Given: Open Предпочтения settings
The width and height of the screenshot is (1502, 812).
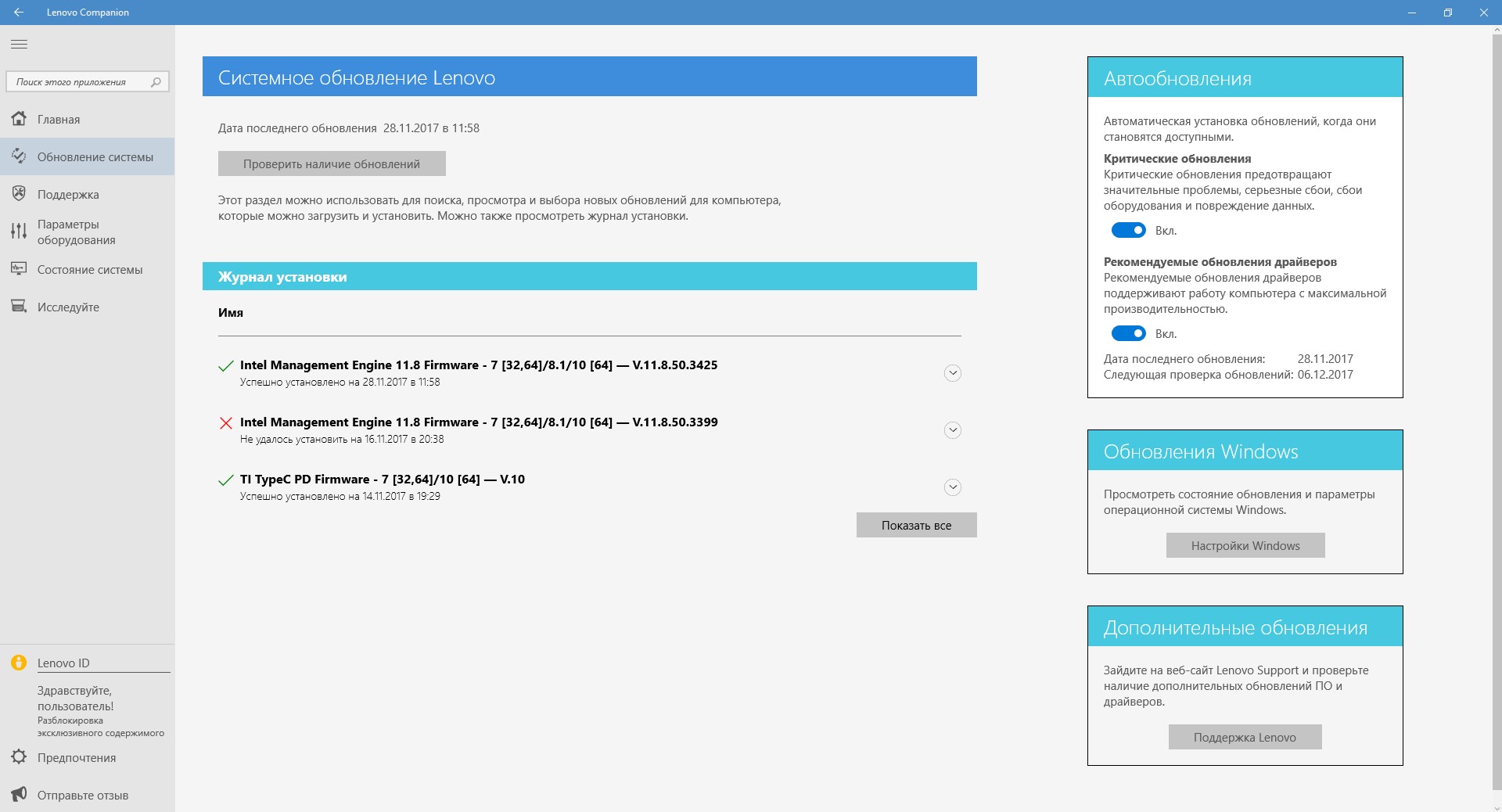Looking at the screenshot, I should (x=87, y=757).
